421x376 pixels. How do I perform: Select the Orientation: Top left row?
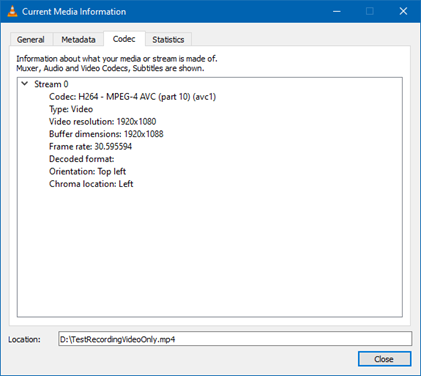pos(87,171)
